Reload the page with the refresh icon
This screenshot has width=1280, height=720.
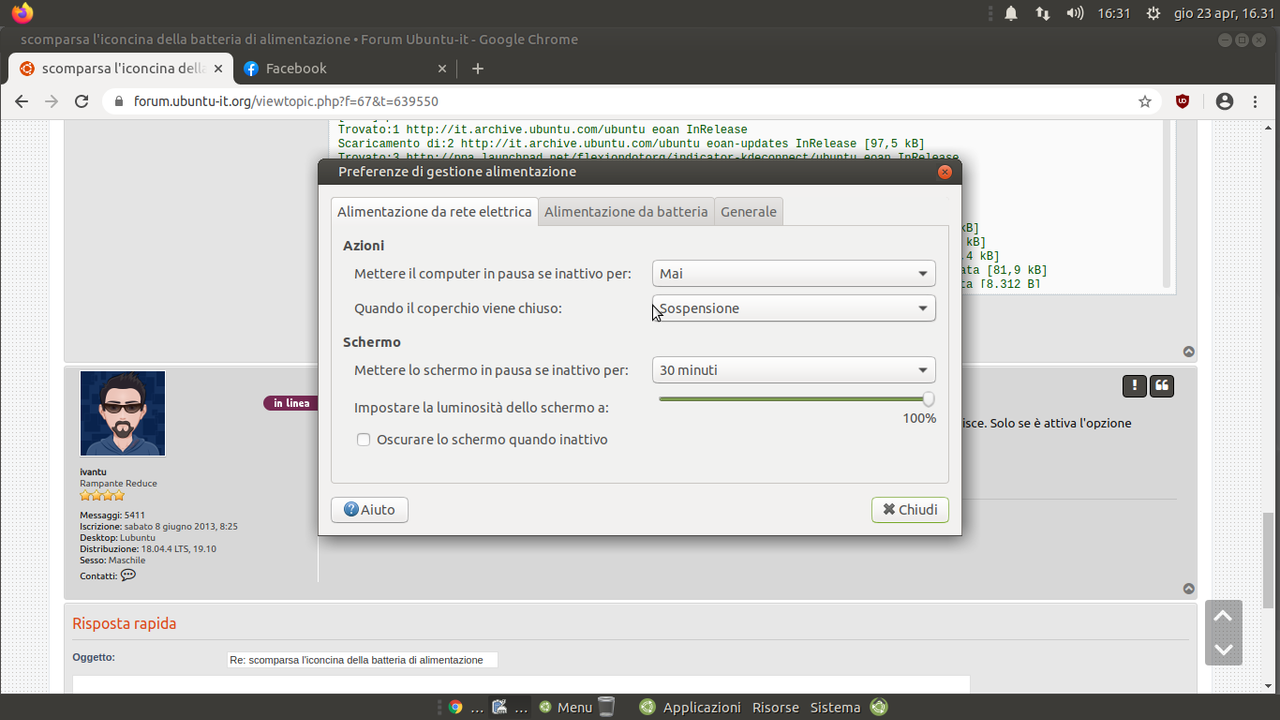[82, 101]
